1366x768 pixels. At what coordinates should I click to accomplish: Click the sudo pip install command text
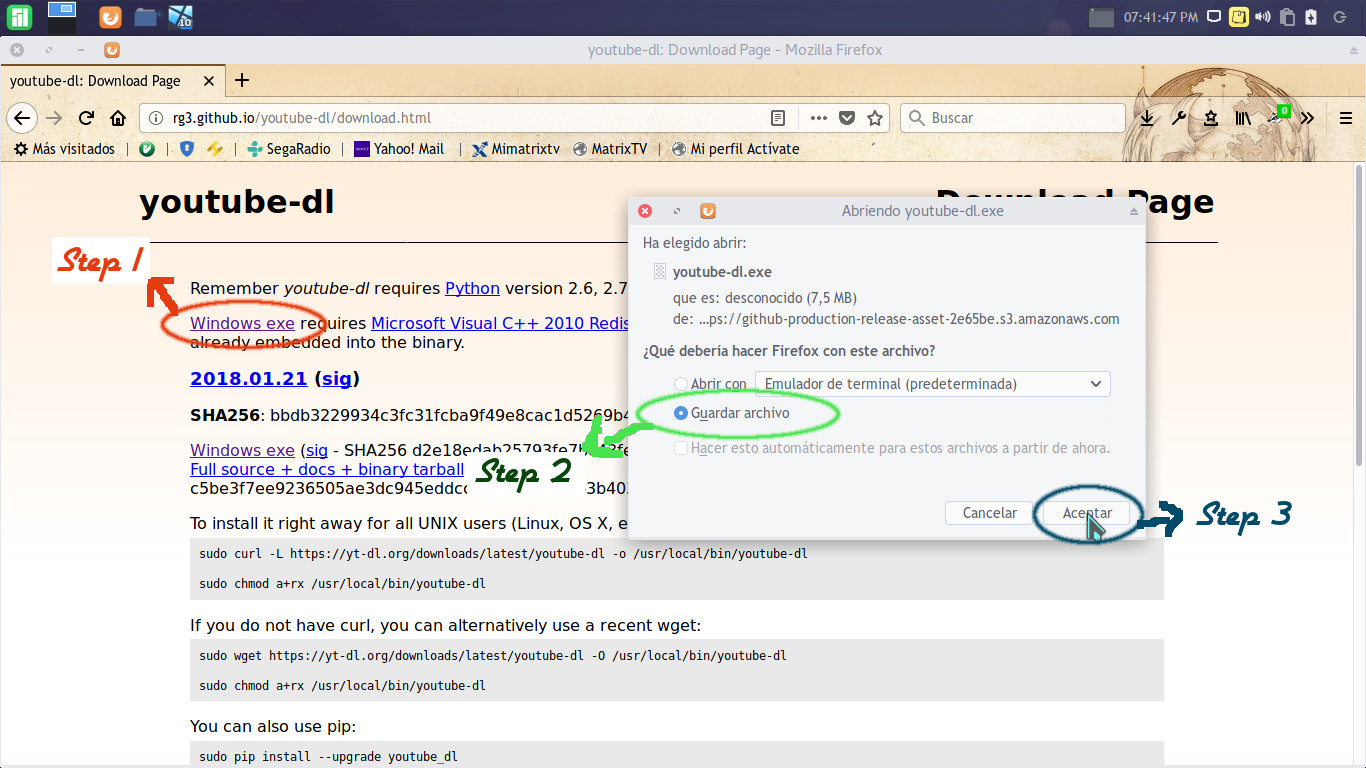[328, 757]
